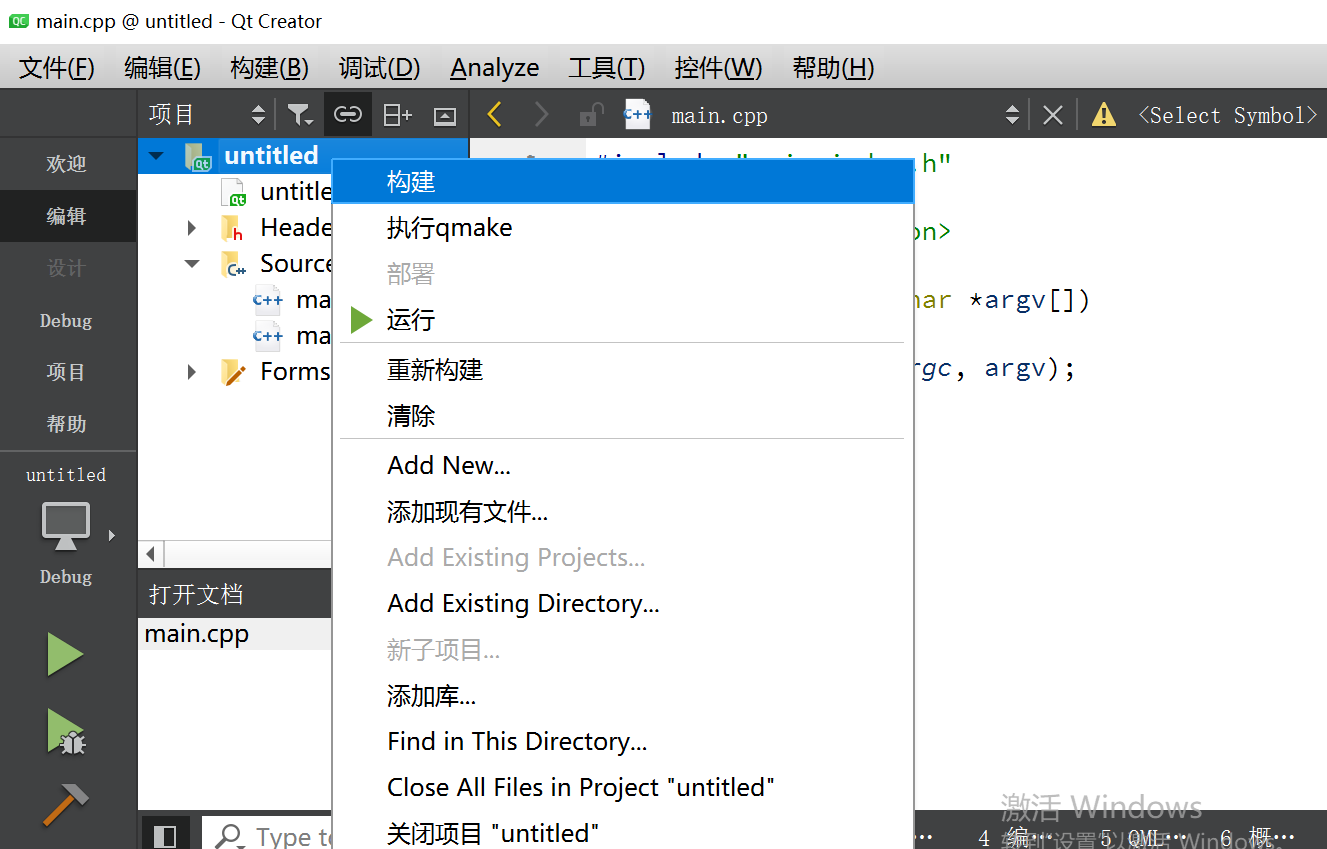Select the Sources folder icon
The width and height of the screenshot is (1327, 849).
point(235,264)
